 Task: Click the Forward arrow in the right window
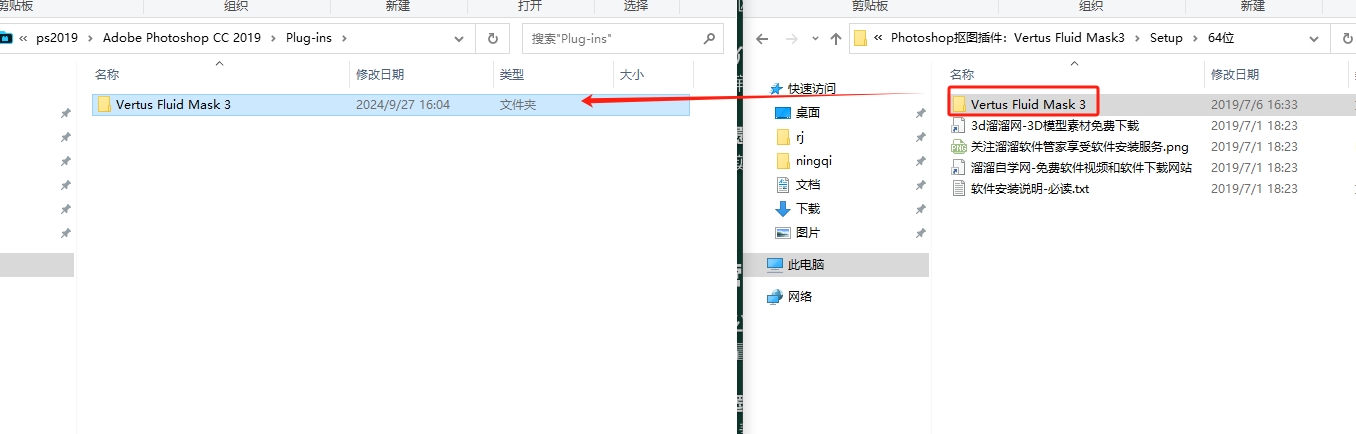791,39
